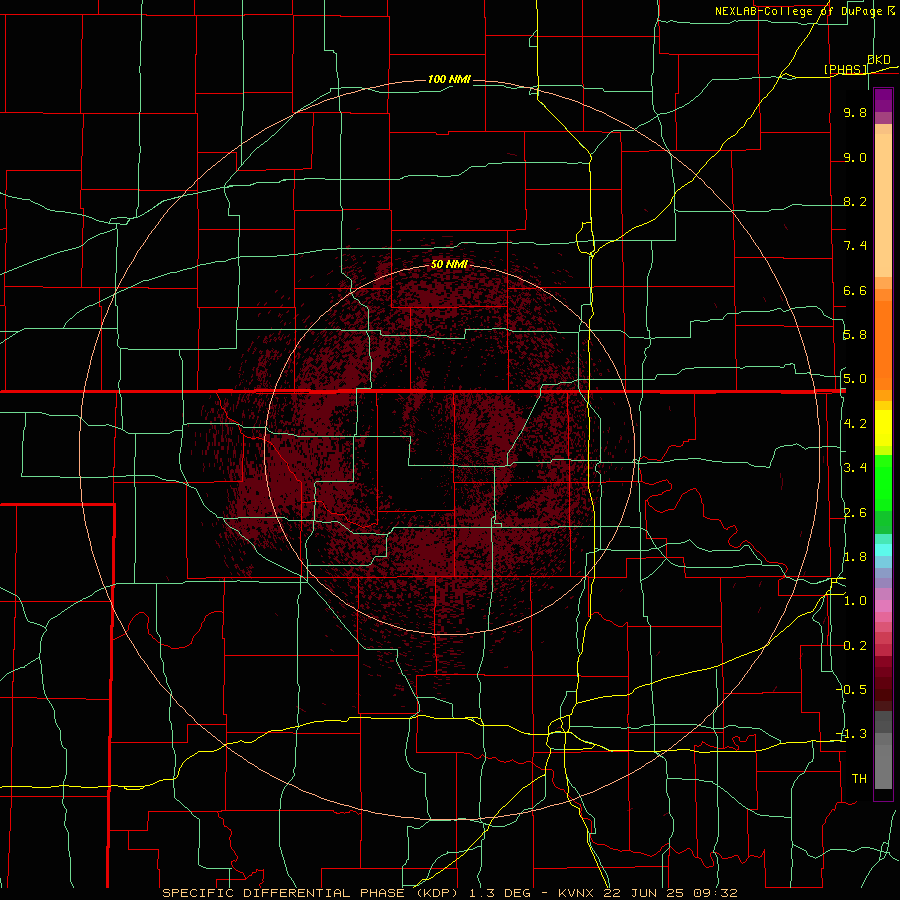900x900 pixels.
Task: Select the 1.0 scale value
Action: pos(855,601)
